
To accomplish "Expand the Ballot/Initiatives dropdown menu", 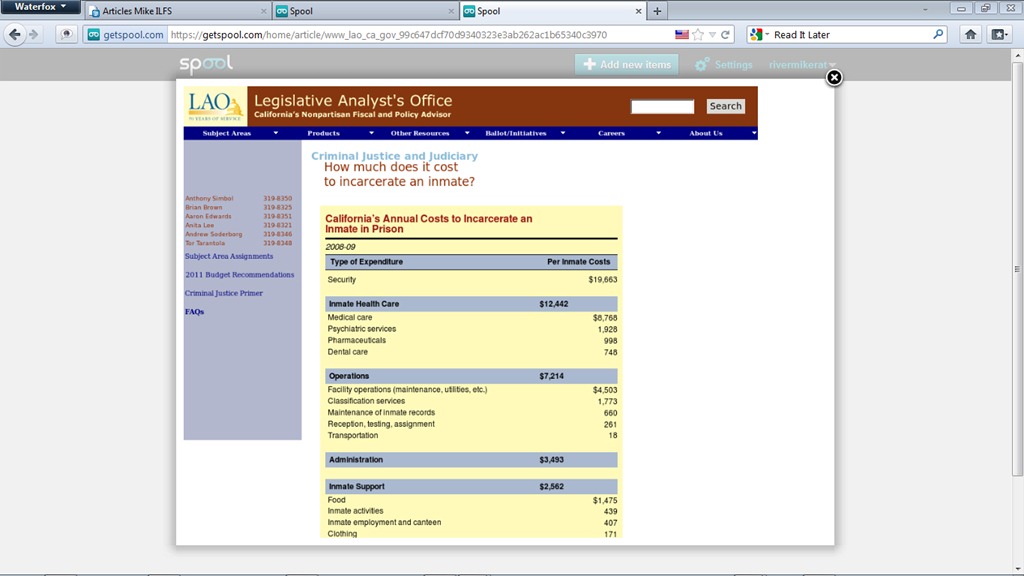I will tap(525, 133).
